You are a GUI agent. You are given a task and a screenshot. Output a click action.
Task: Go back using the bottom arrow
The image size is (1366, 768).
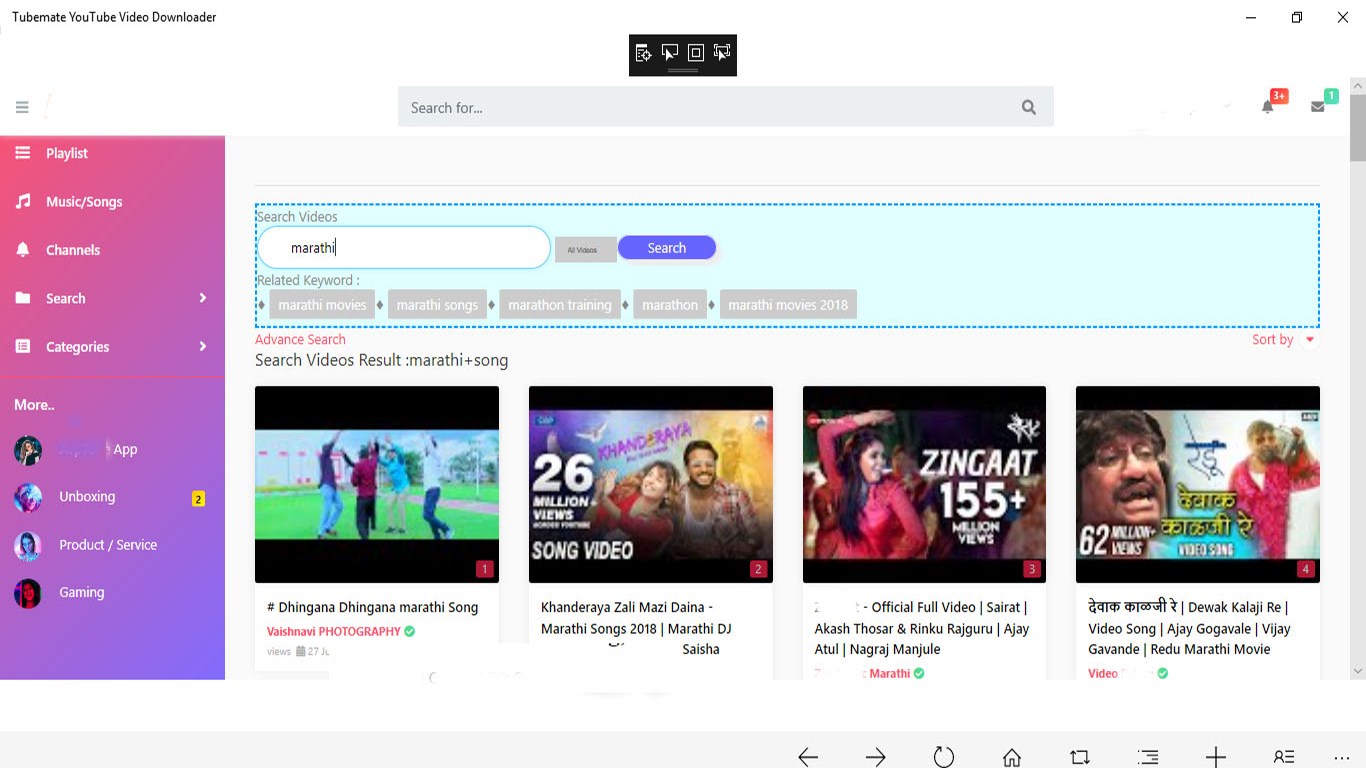[x=808, y=757]
